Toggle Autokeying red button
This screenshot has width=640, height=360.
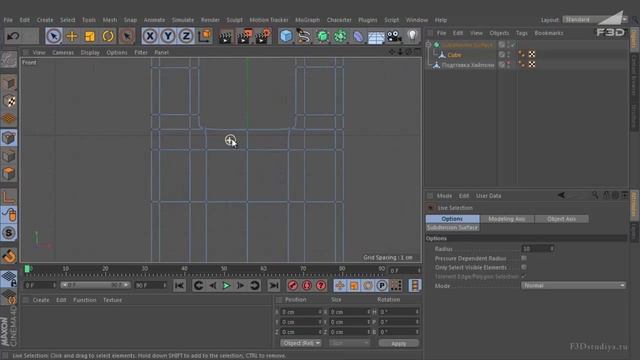[307, 286]
